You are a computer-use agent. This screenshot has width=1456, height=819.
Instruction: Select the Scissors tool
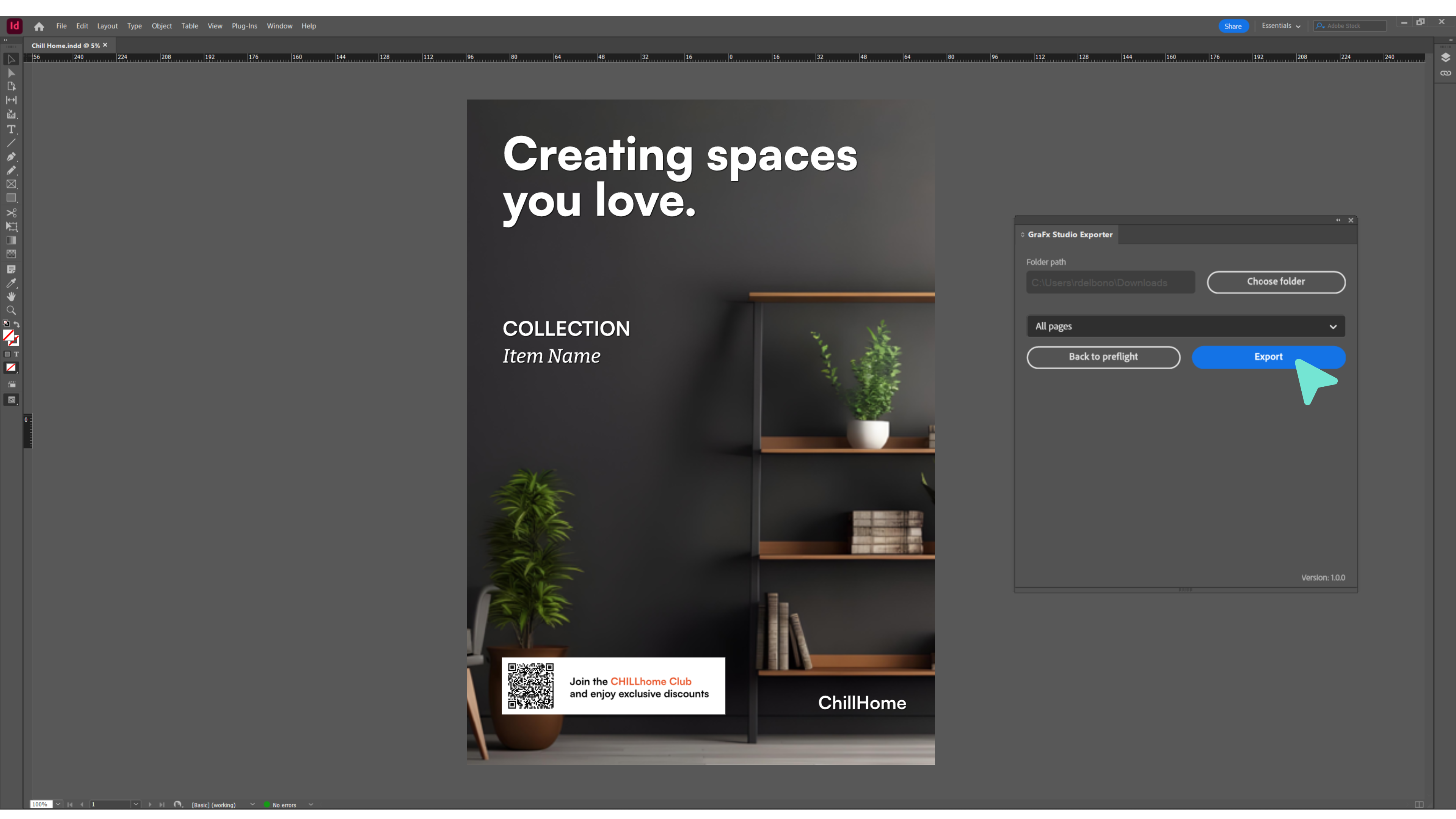[11, 213]
